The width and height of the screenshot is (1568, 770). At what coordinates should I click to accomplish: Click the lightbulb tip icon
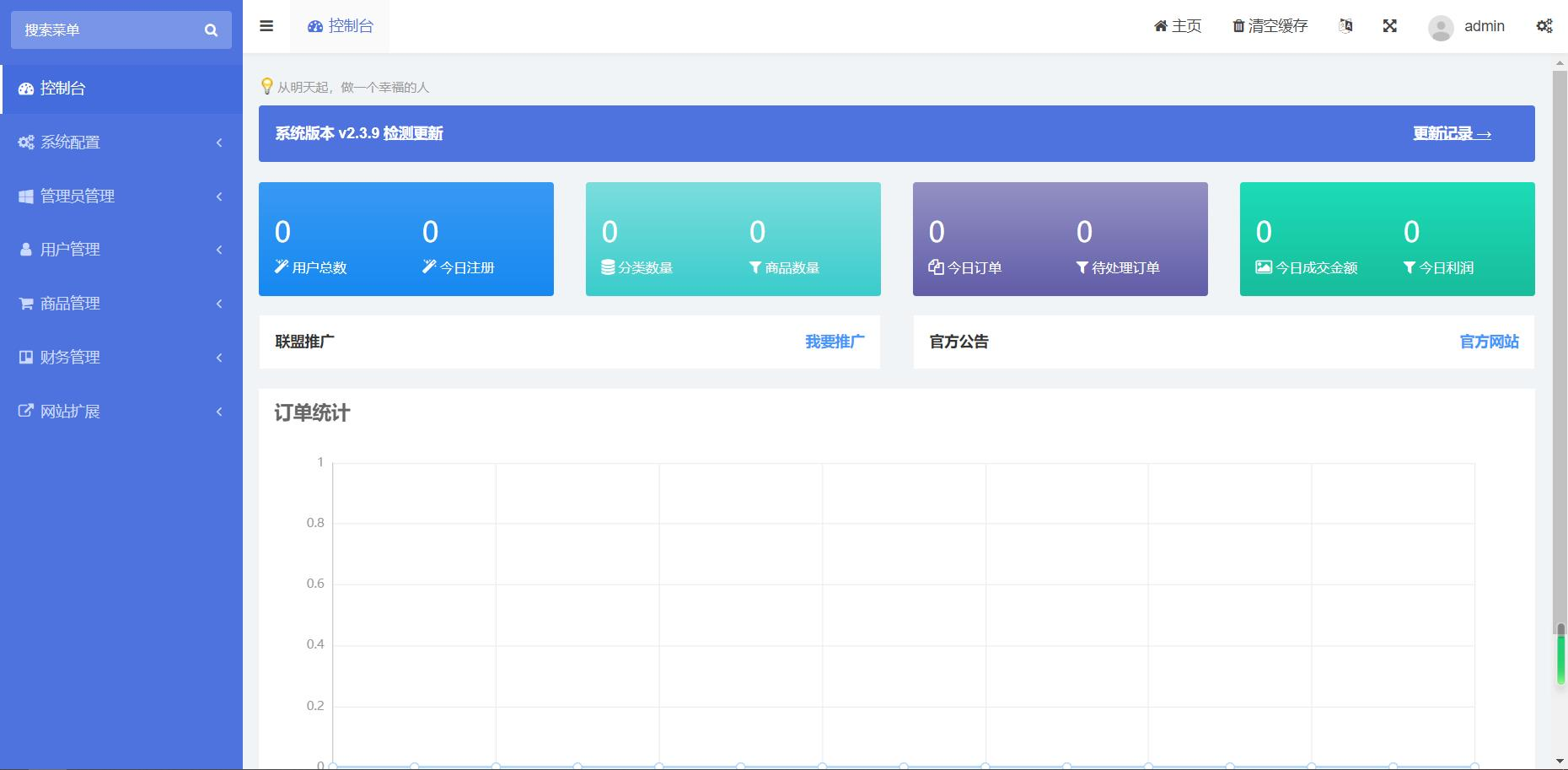[x=267, y=86]
